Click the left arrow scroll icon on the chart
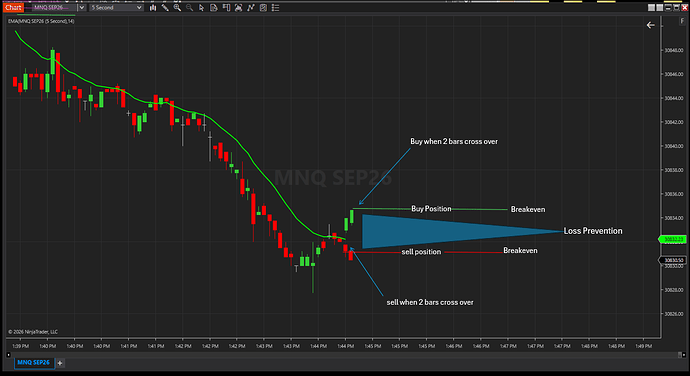This screenshot has width=690, height=376. (x=650, y=25)
